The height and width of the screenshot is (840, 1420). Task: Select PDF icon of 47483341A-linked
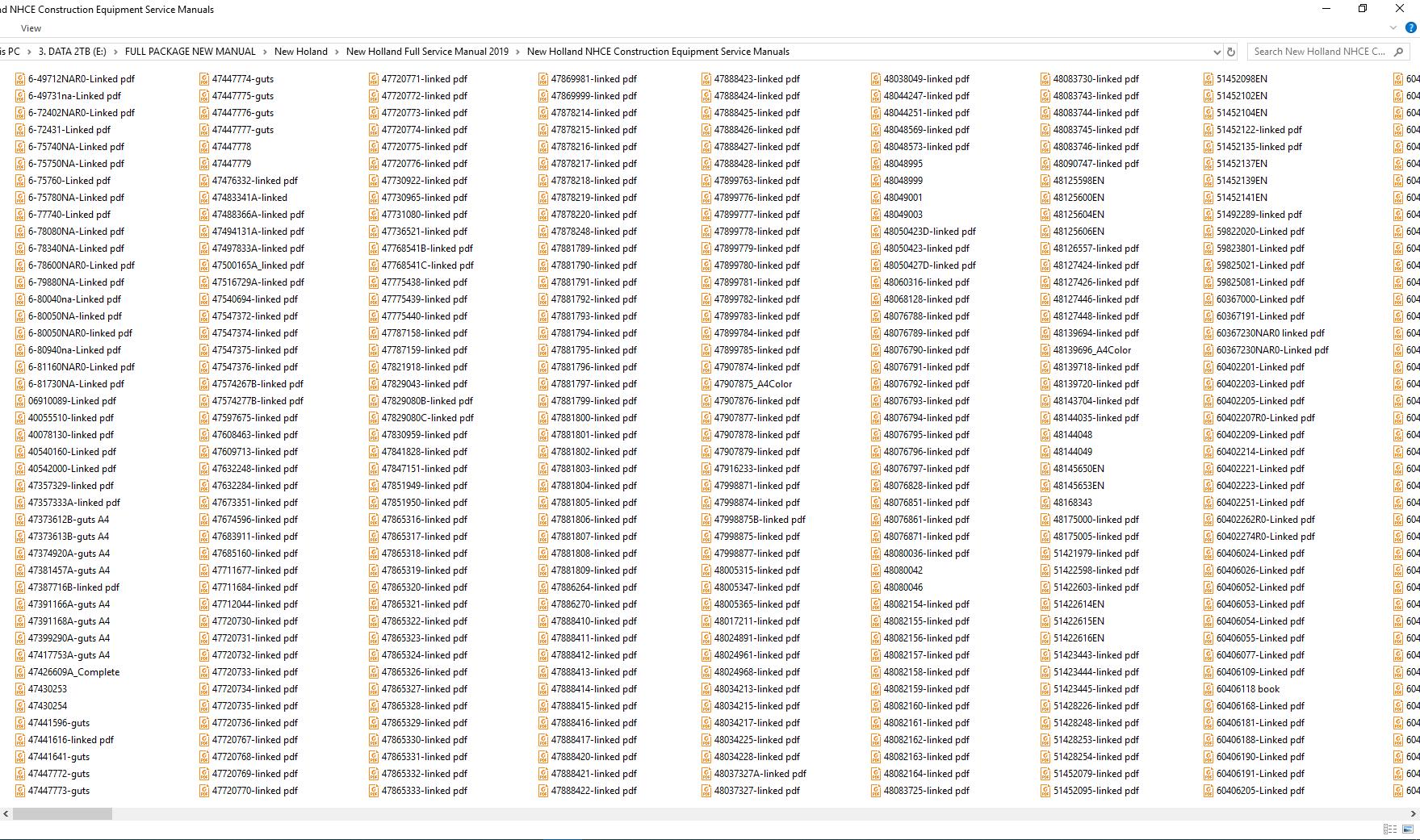pos(204,198)
